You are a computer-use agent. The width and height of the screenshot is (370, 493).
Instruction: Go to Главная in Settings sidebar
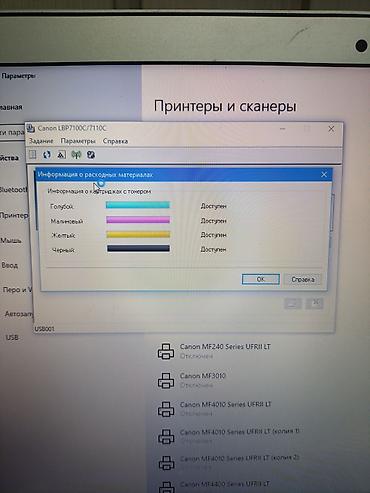11,107
